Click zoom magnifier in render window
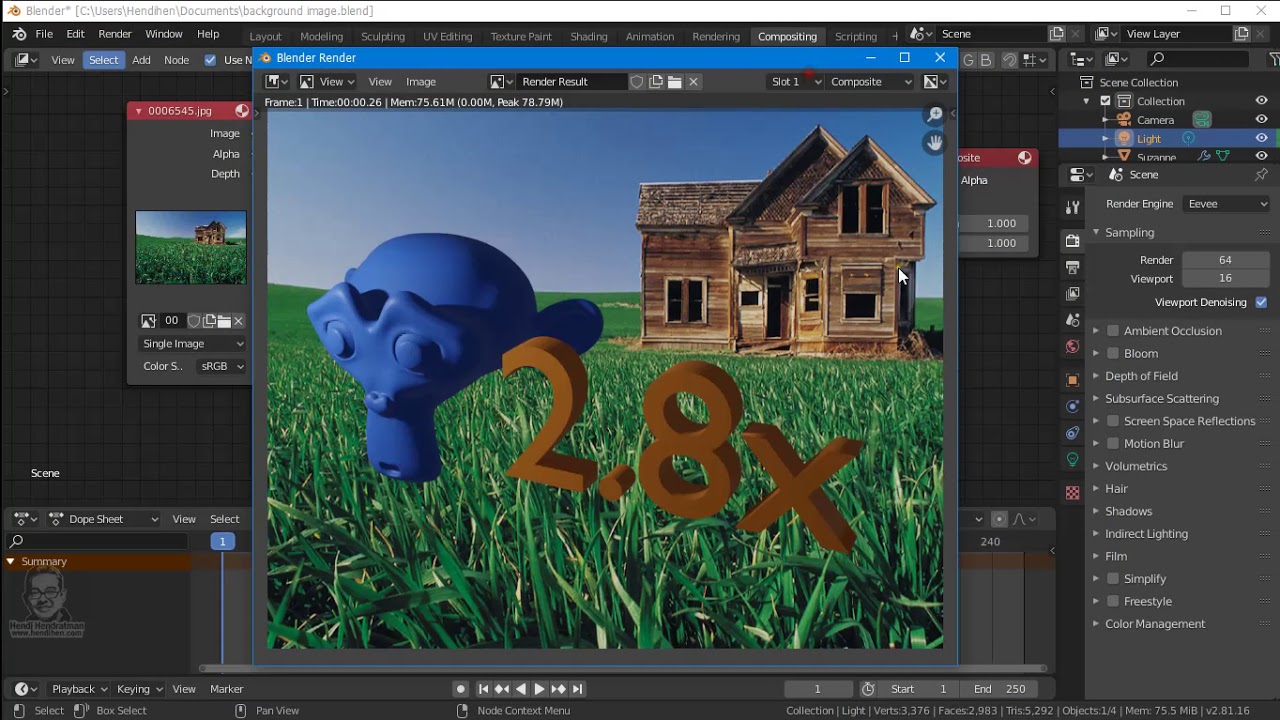The height and width of the screenshot is (720, 1280). point(935,115)
